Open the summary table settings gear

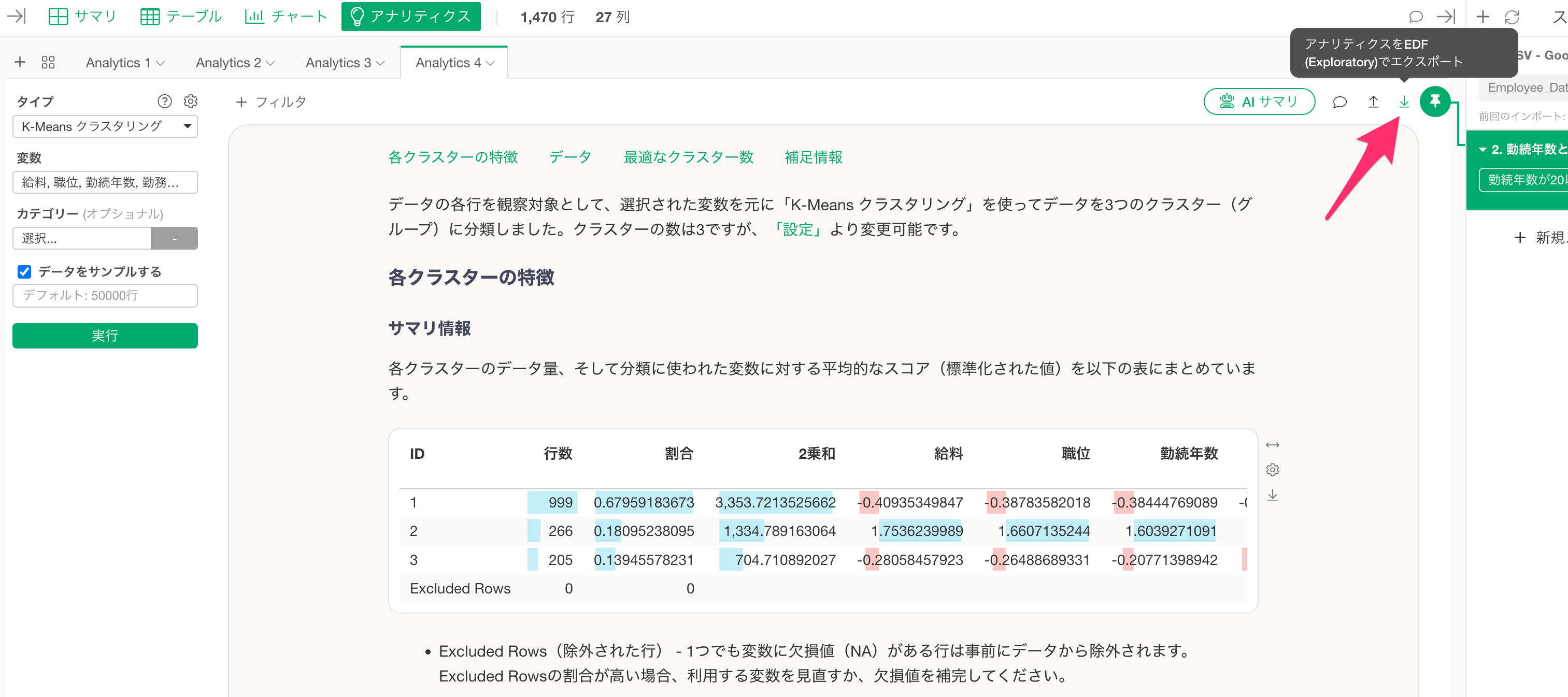point(1272,470)
